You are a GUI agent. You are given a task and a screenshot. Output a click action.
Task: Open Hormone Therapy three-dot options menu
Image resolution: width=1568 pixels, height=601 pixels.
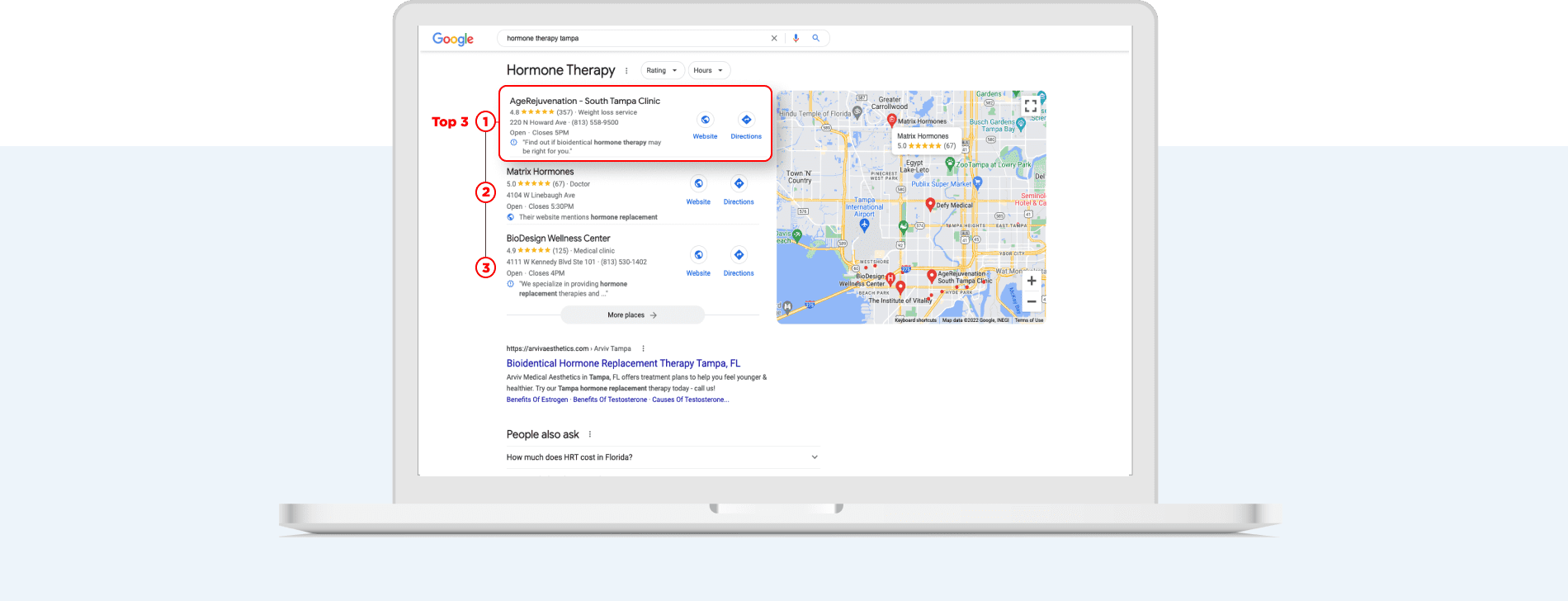[x=626, y=71]
